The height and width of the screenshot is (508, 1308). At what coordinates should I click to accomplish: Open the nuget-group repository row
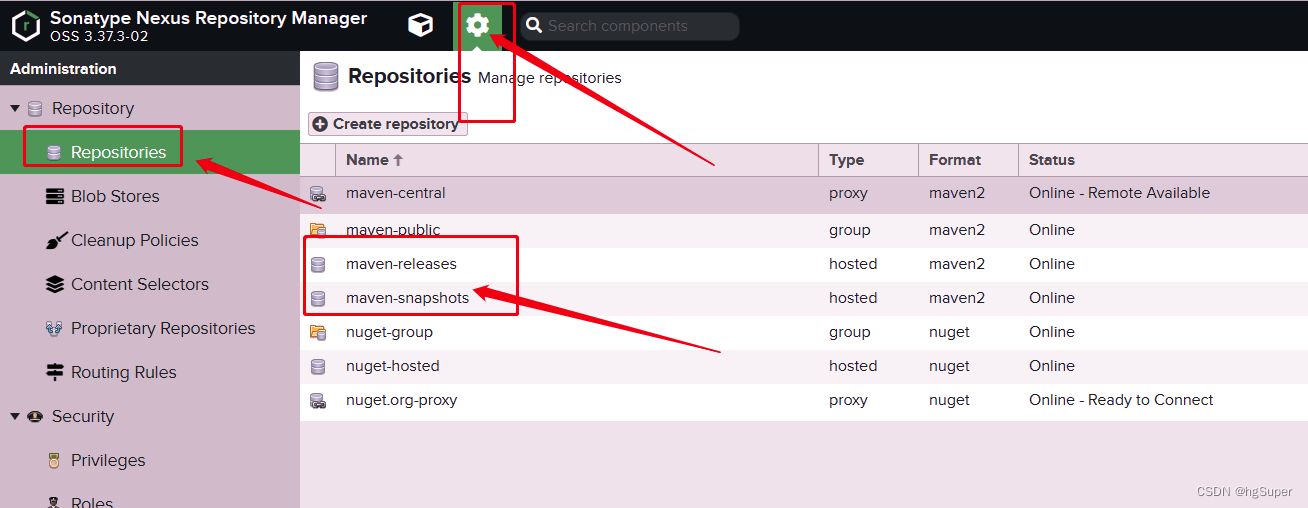(x=804, y=332)
